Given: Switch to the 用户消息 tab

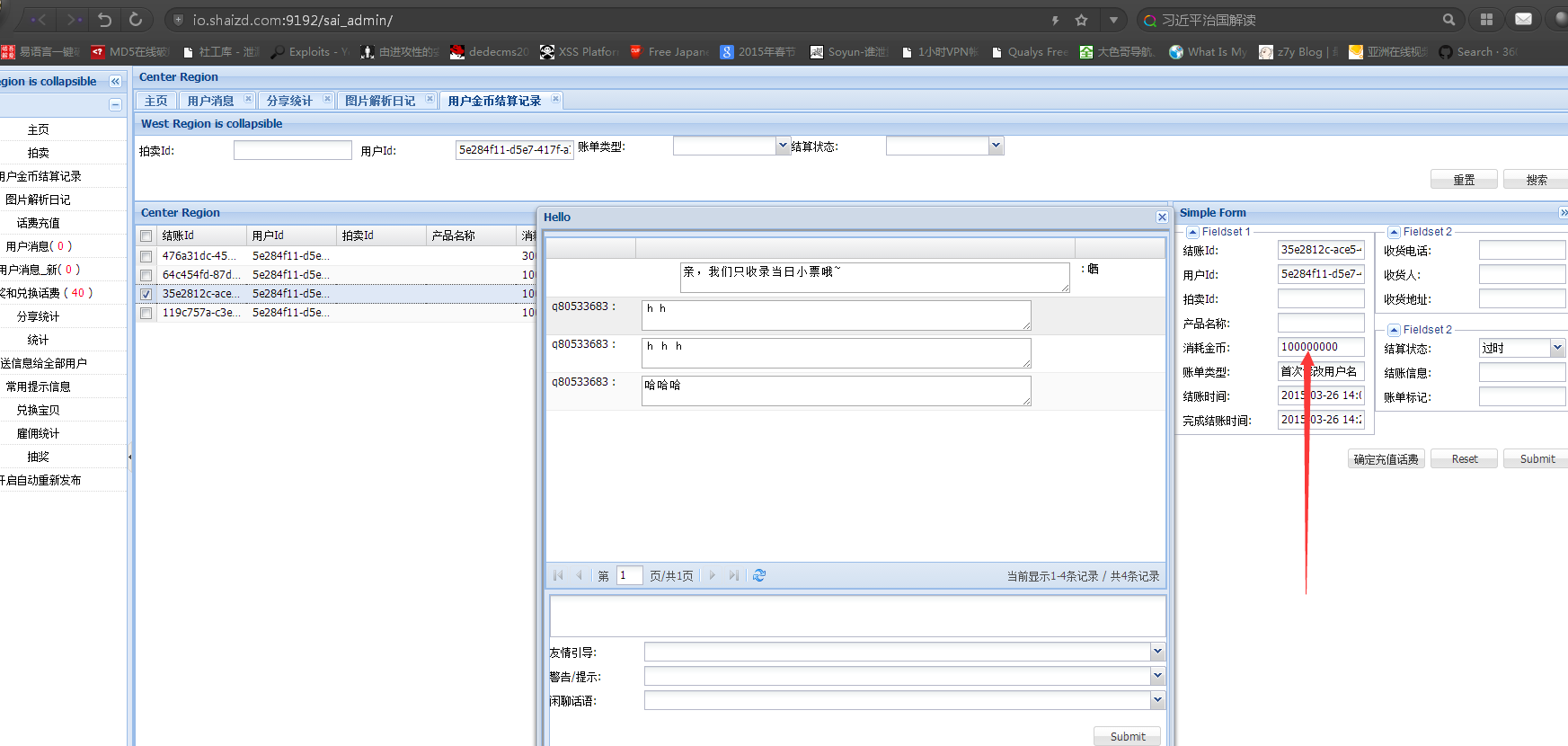Looking at the screenshot, I should pos(210,101).
